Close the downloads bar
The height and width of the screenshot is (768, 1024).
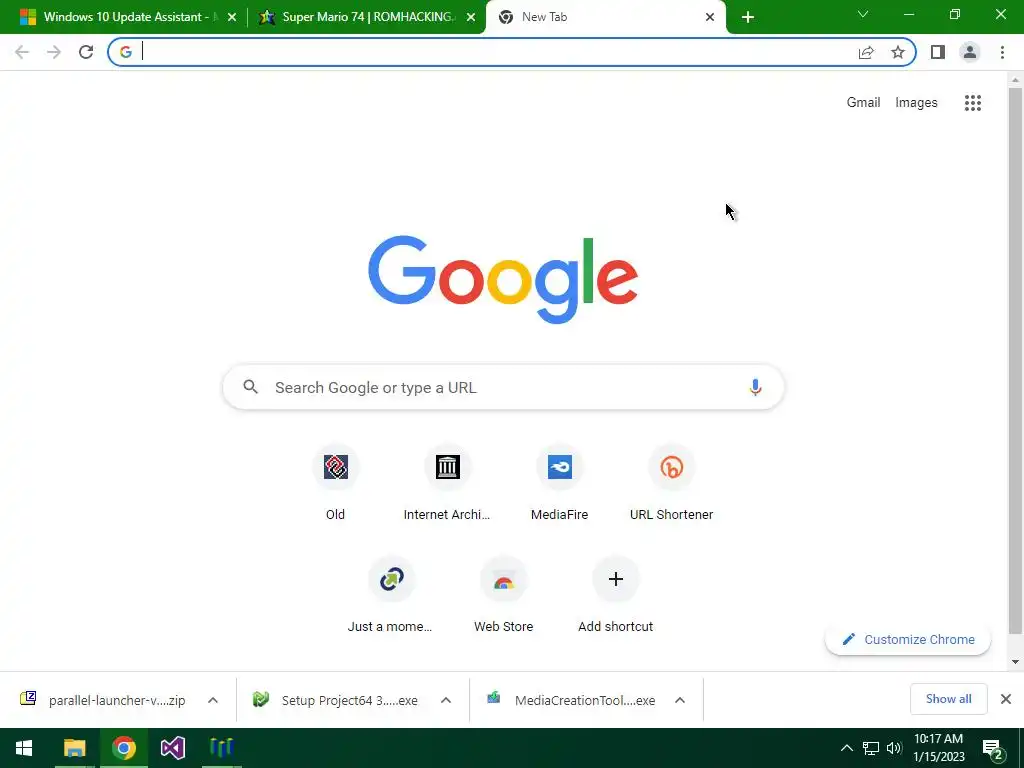tap(1006, 699)
